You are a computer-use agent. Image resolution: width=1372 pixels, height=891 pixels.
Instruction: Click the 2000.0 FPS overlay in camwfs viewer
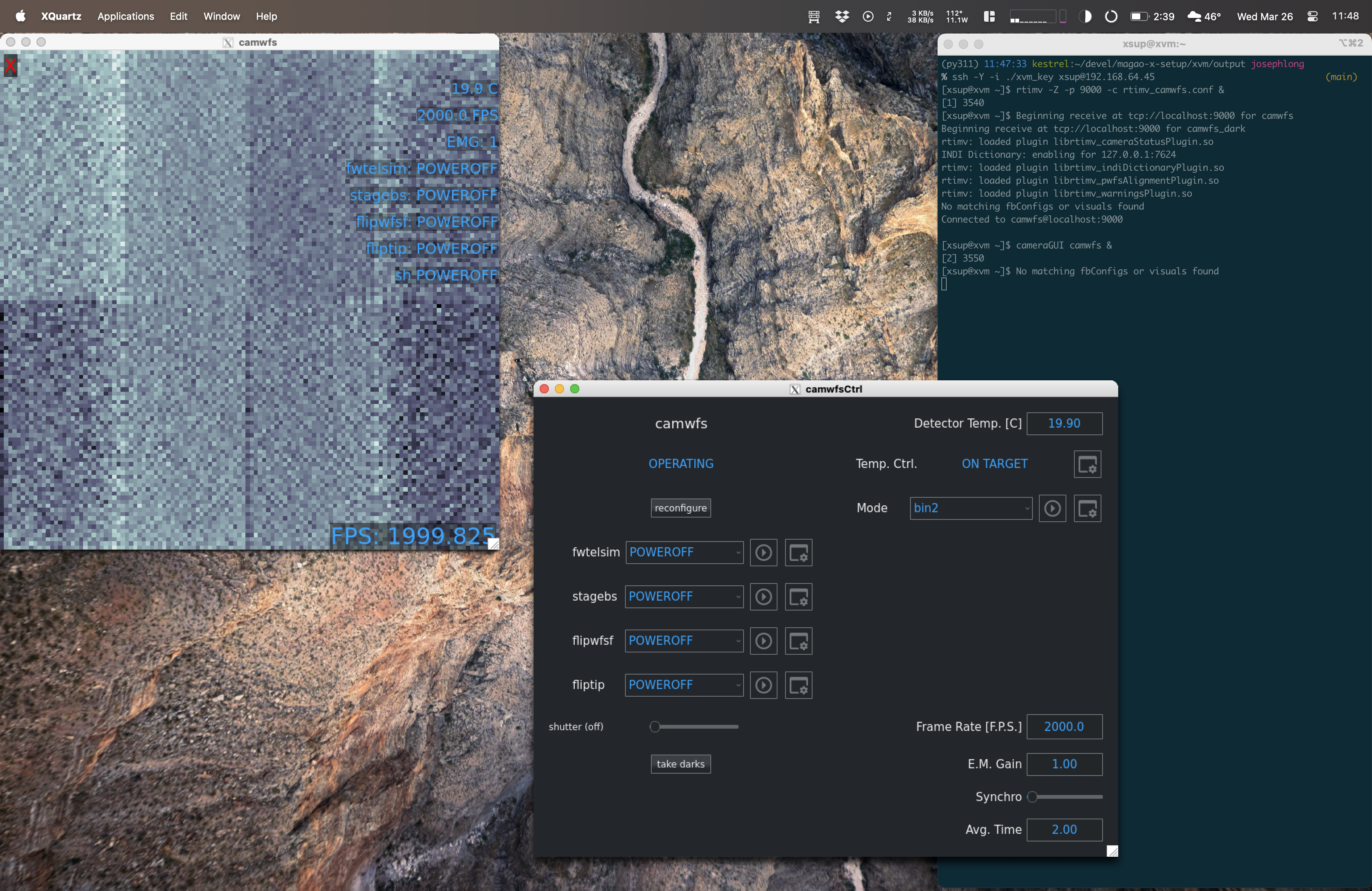[457, 115]
